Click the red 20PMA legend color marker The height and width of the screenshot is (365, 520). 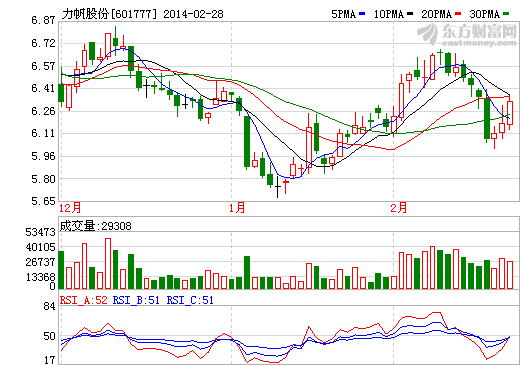(x=458, y=14)
